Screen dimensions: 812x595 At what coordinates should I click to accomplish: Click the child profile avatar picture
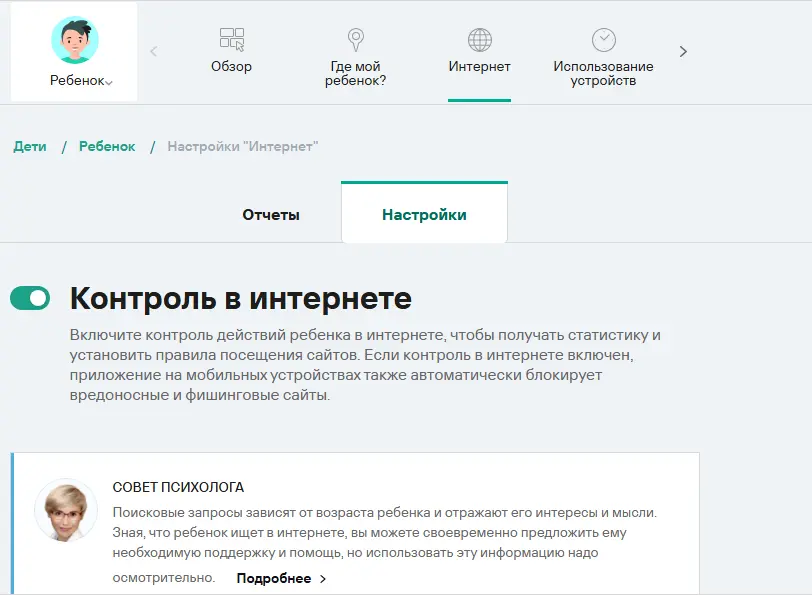coord(75,40)
